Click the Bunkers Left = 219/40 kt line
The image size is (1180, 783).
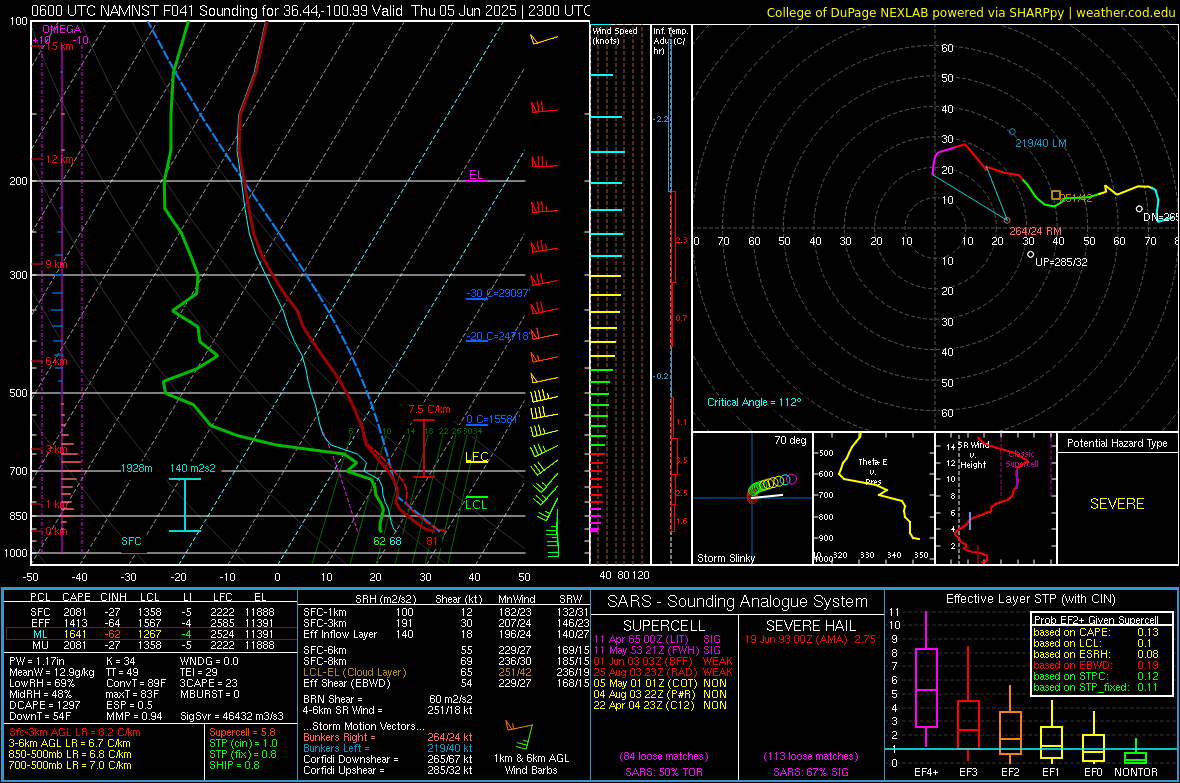(x=388, y=748)
